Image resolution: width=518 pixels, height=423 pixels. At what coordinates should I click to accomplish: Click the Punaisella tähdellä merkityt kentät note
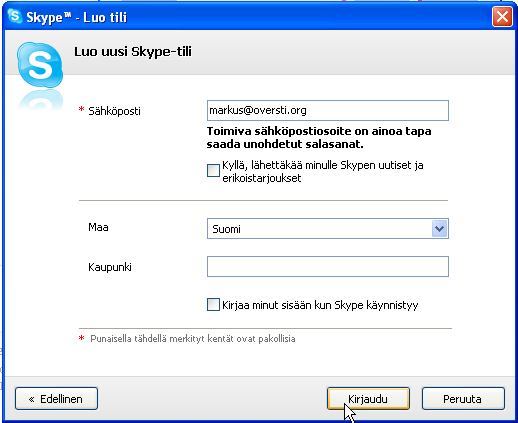click(x=193, y=339)
